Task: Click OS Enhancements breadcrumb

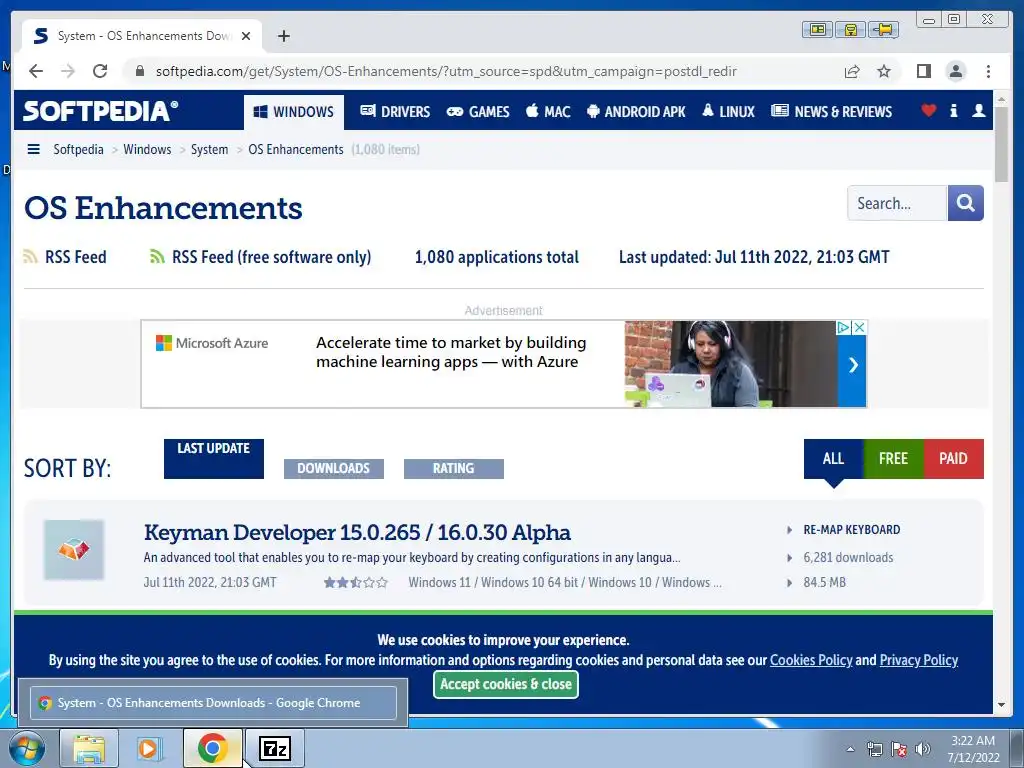Action: (296, 150)
